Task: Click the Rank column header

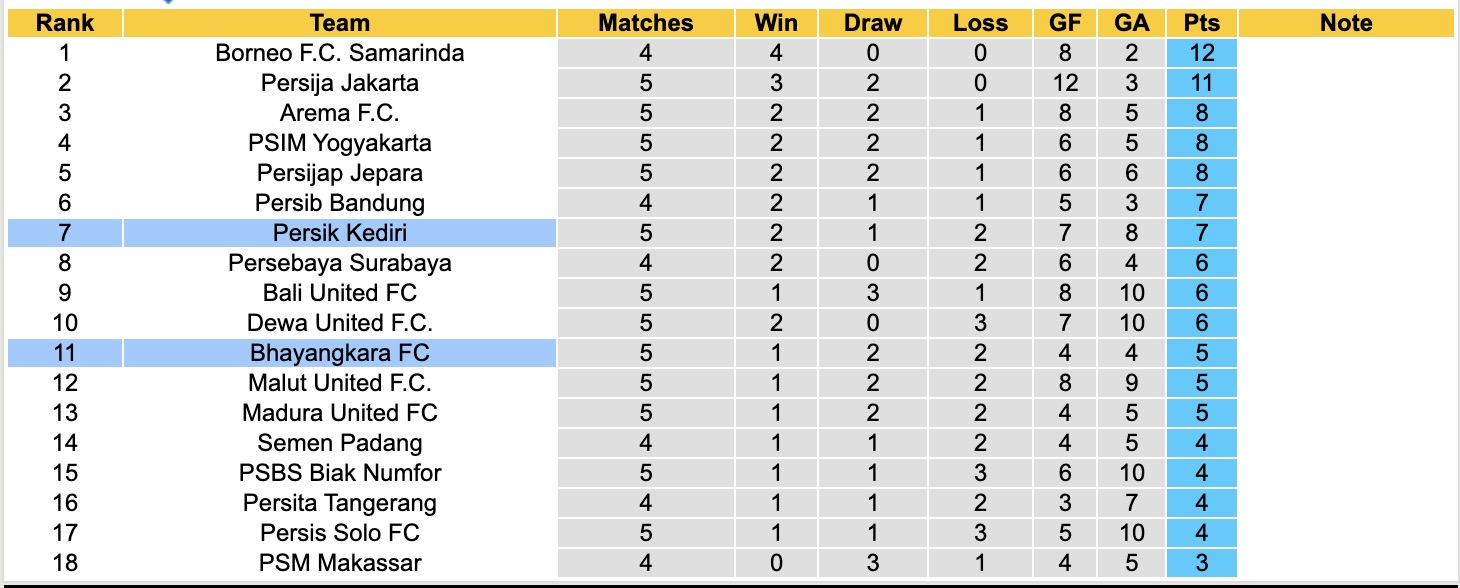Action: 65,23
